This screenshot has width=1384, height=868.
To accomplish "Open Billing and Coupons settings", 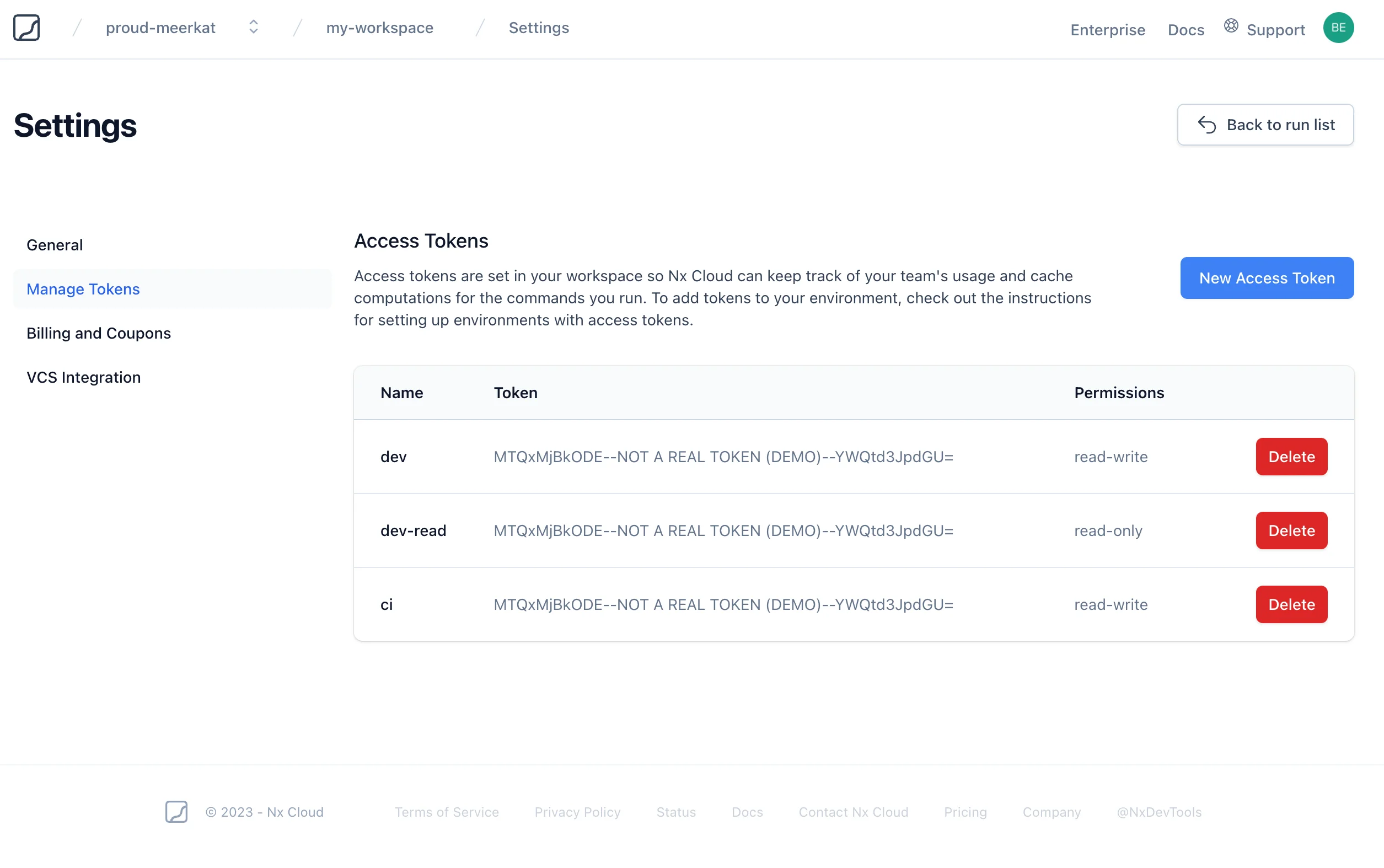I will (99, 332).
